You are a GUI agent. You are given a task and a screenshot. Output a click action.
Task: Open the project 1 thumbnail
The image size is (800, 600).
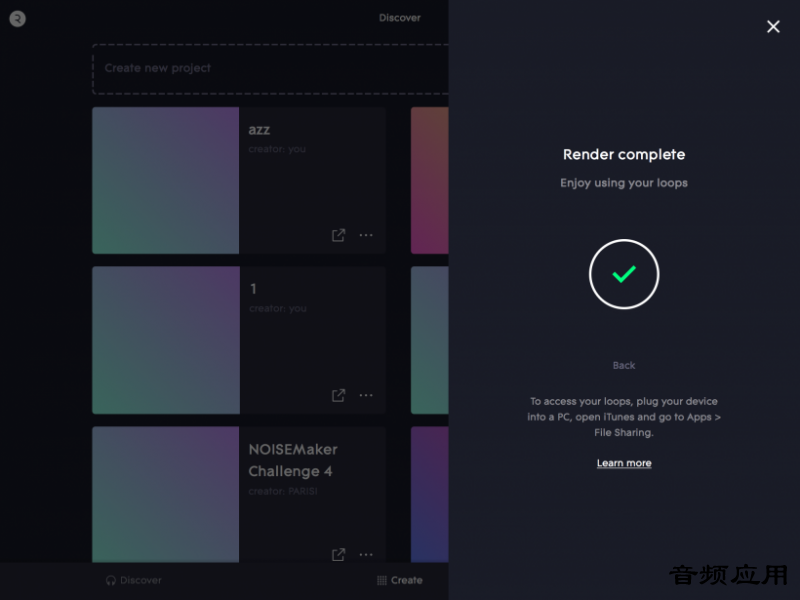click(x=166, y=340)
